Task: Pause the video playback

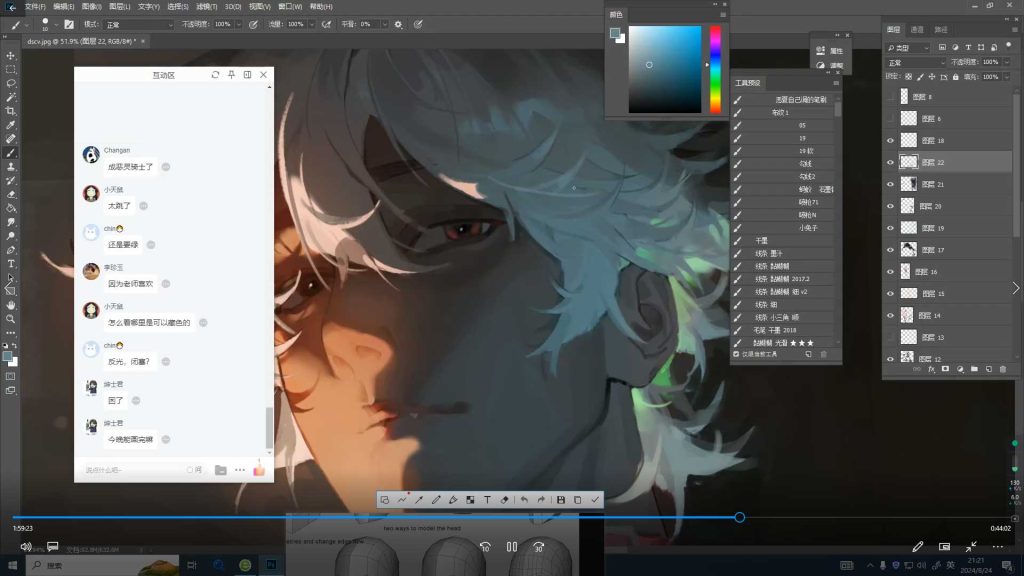Action: [x=512, y=547]
